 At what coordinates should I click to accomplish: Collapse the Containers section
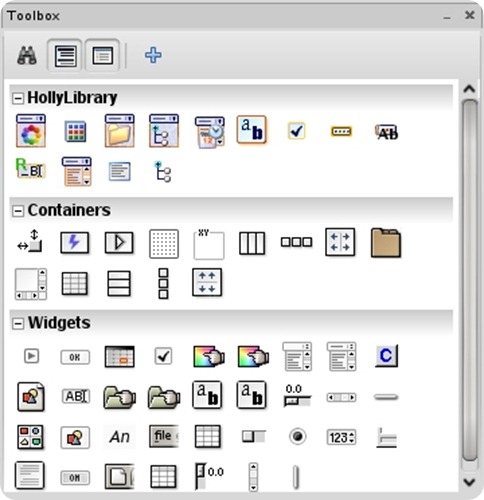18,211
